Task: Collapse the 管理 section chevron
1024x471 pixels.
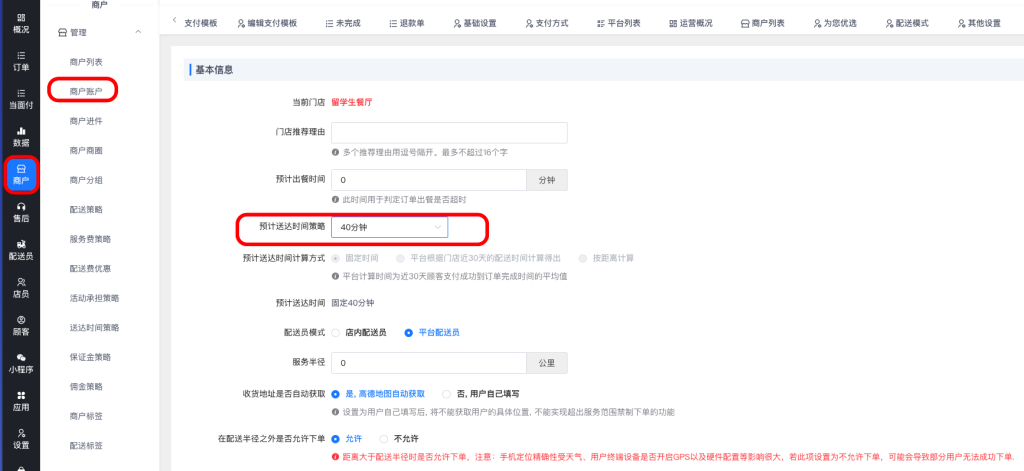Action: pos(138,33)
